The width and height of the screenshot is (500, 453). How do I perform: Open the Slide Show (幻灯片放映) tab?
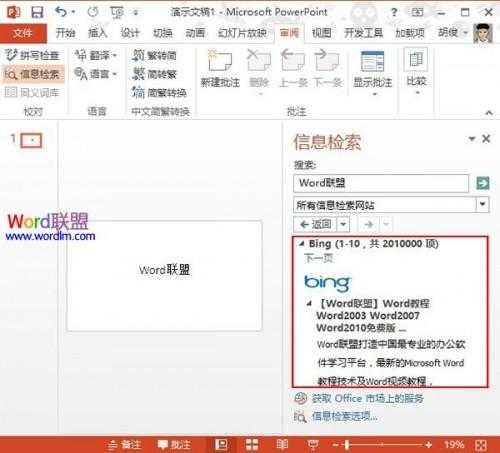click(x=242, y=33)
